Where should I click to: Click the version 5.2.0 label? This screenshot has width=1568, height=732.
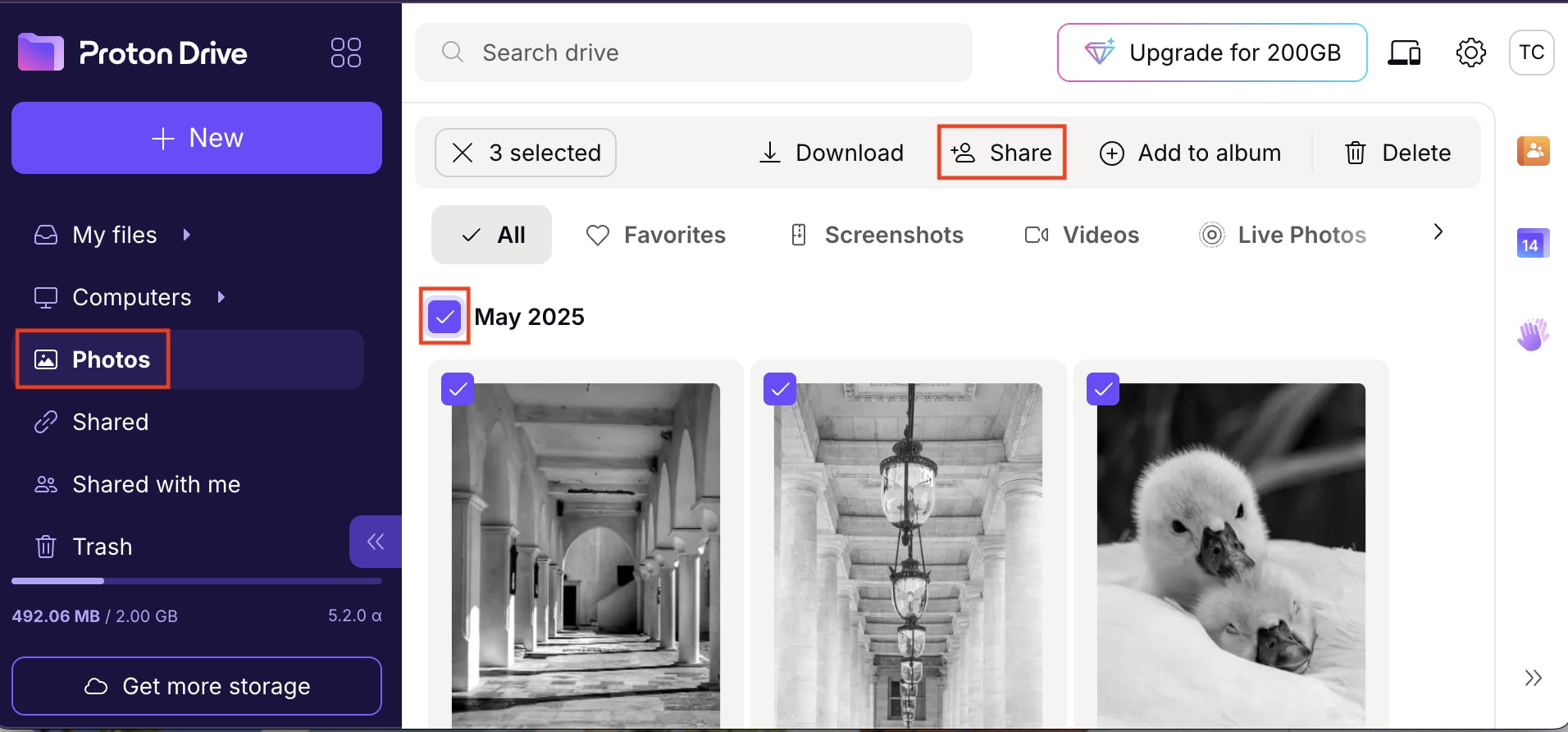pyautogui.click(x=354, y=615)
